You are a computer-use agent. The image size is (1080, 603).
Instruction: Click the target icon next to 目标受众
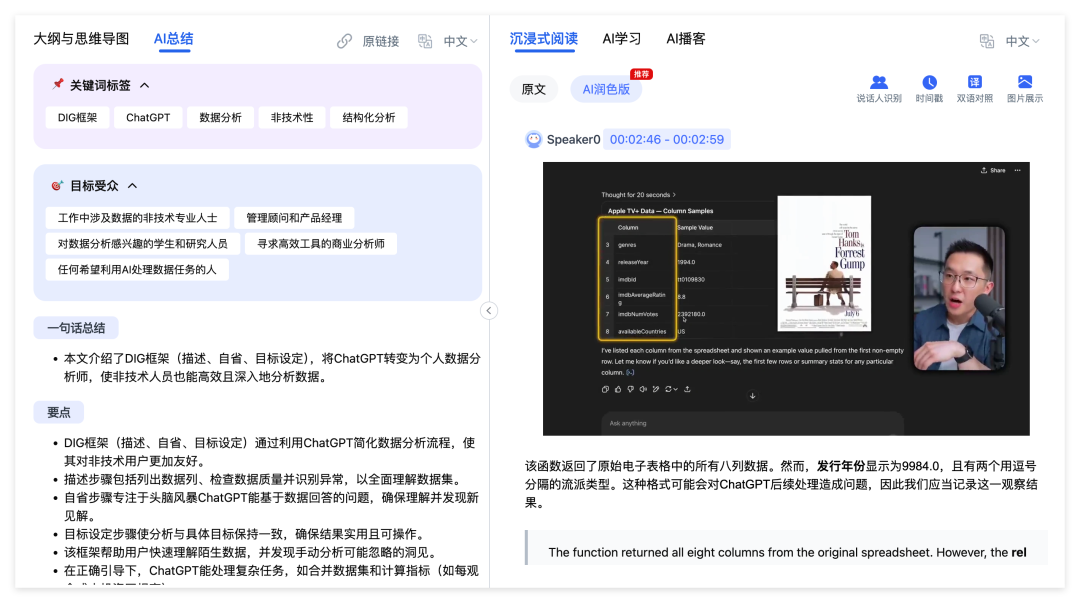tap(58, 185)
